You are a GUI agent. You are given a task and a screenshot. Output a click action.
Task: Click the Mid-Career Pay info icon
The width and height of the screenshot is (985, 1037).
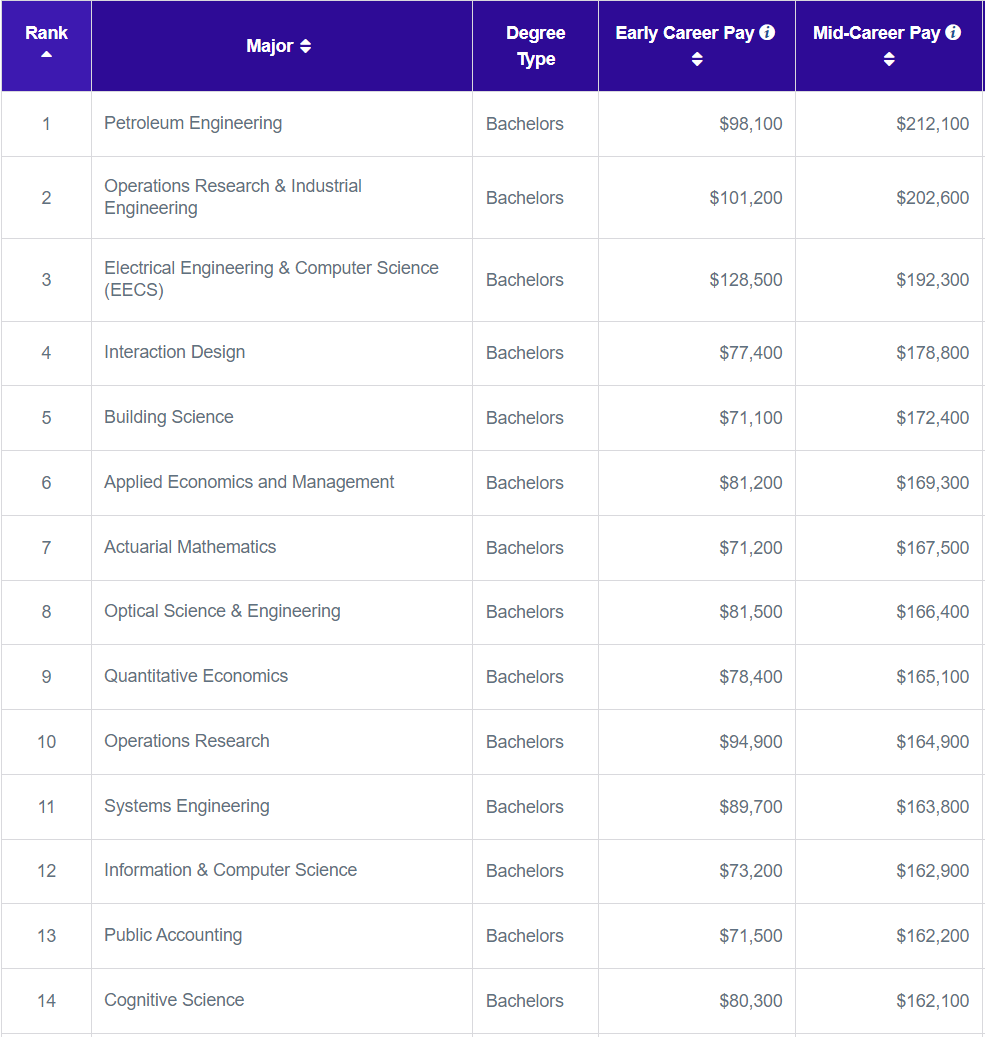[953, 33]
